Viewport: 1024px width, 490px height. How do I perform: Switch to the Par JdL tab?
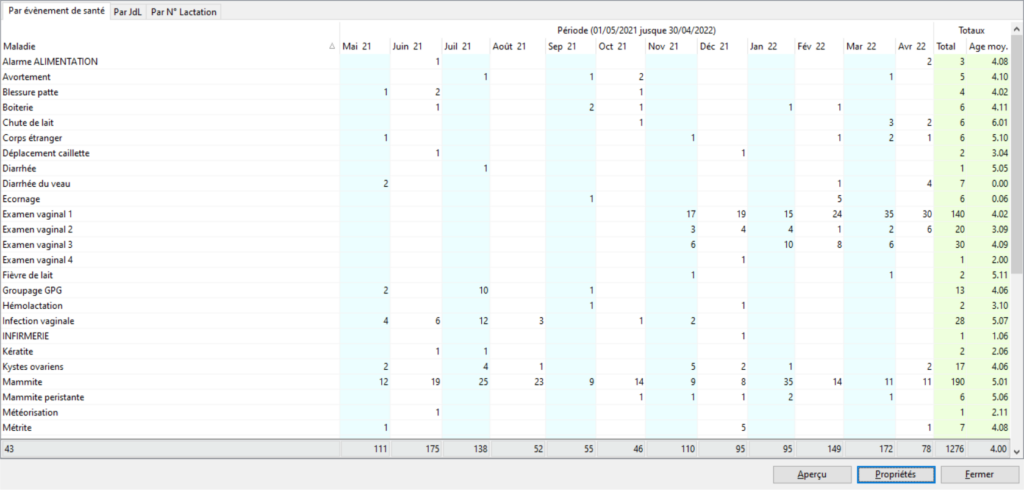[x=128, y=11]
